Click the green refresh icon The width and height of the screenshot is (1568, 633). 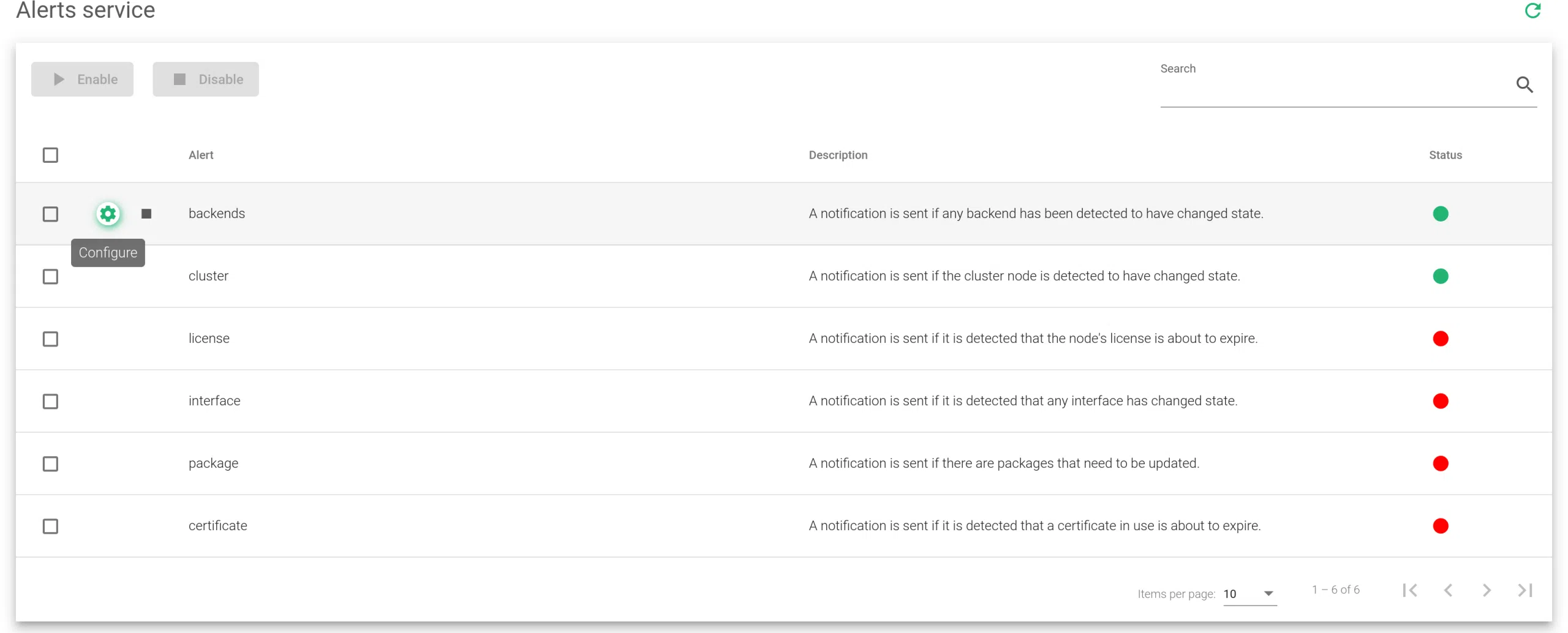1532,11
